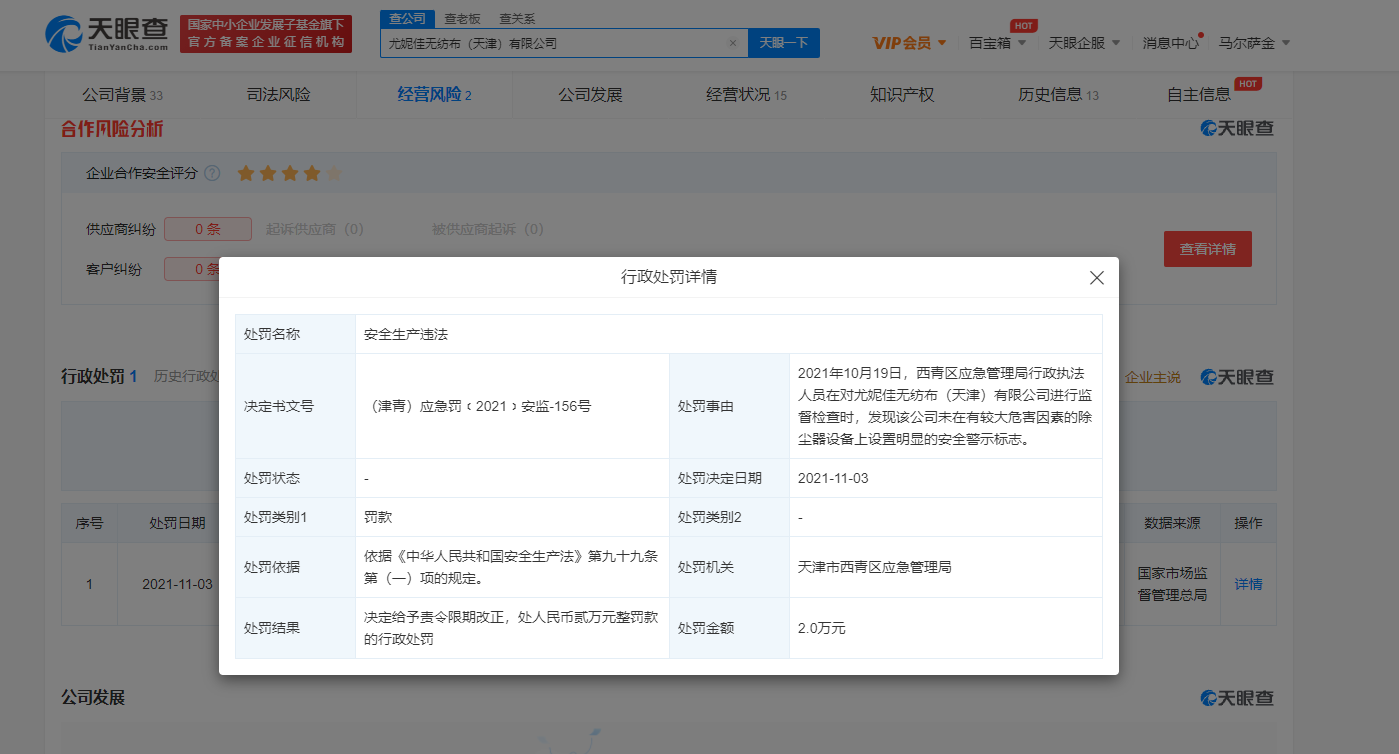Click the 处罚事由 reason paragraph
This screenshot has width=1399, height=754.
click(x=945, y=406)
